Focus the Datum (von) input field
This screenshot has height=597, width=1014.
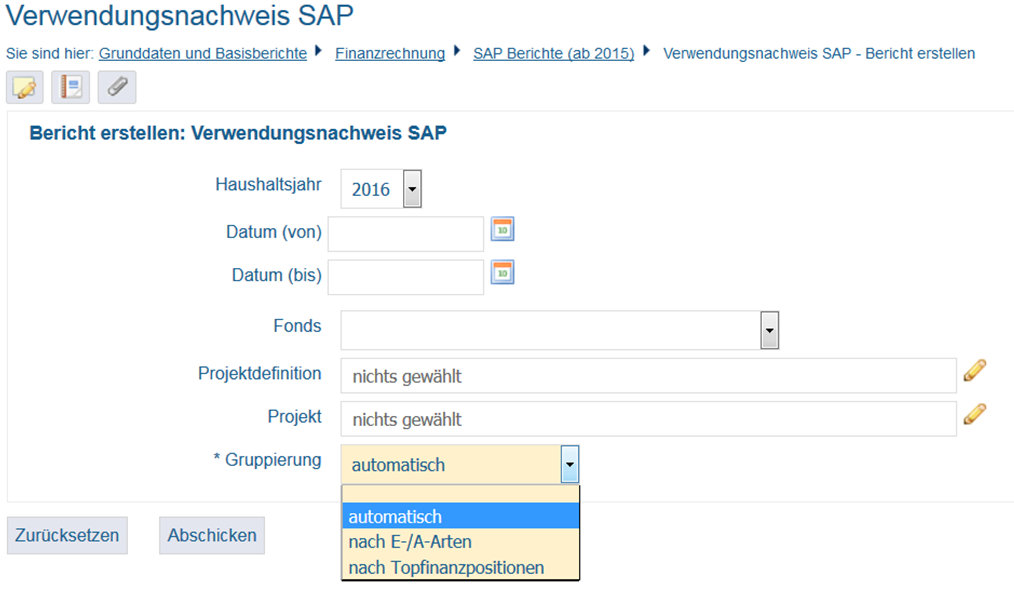[405, 233]
